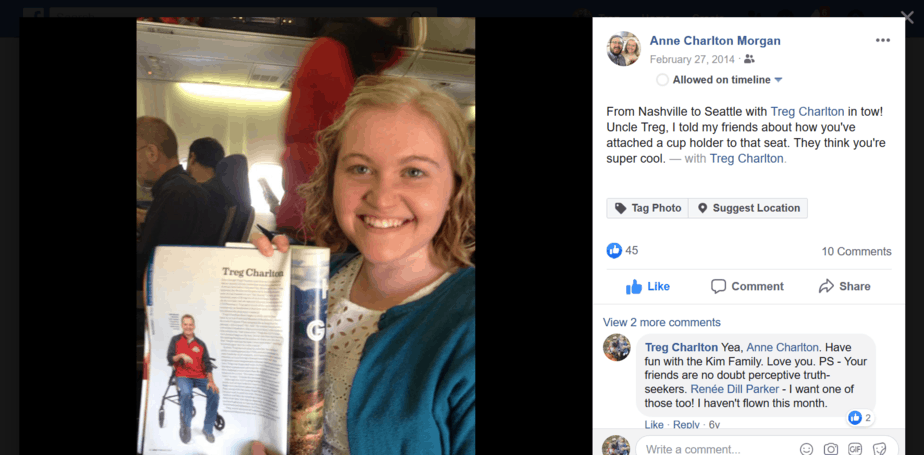Close the photo viewer with the X
This screenshot has width=924, height=455.
[907, 18]
